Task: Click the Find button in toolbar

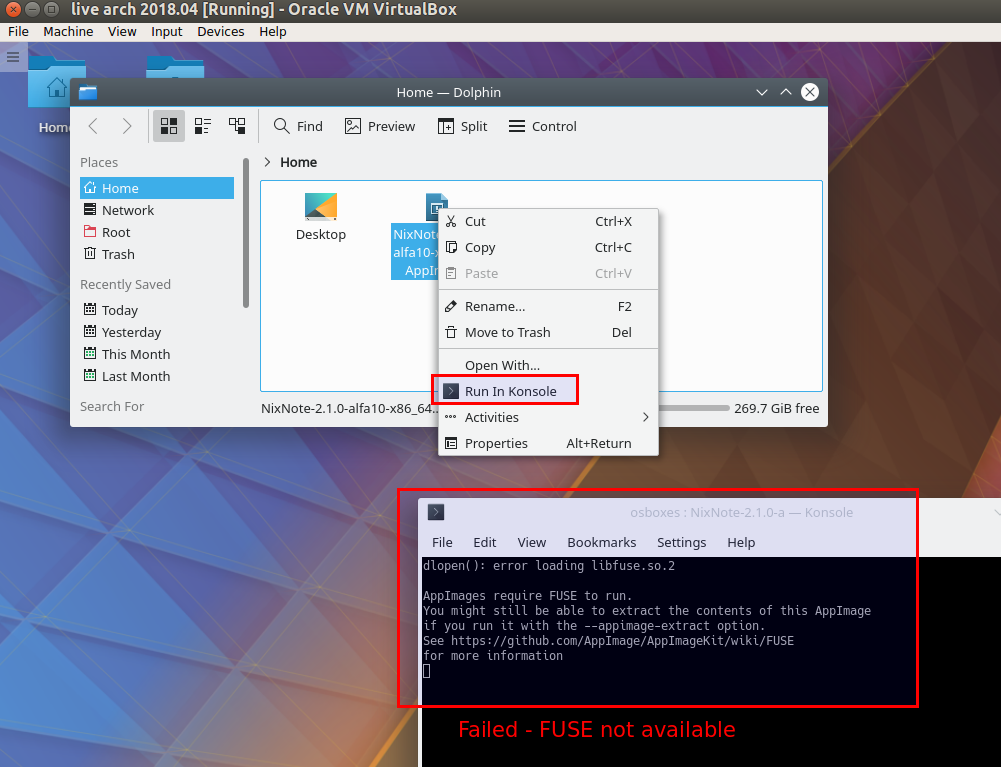Action: [298, 126]
